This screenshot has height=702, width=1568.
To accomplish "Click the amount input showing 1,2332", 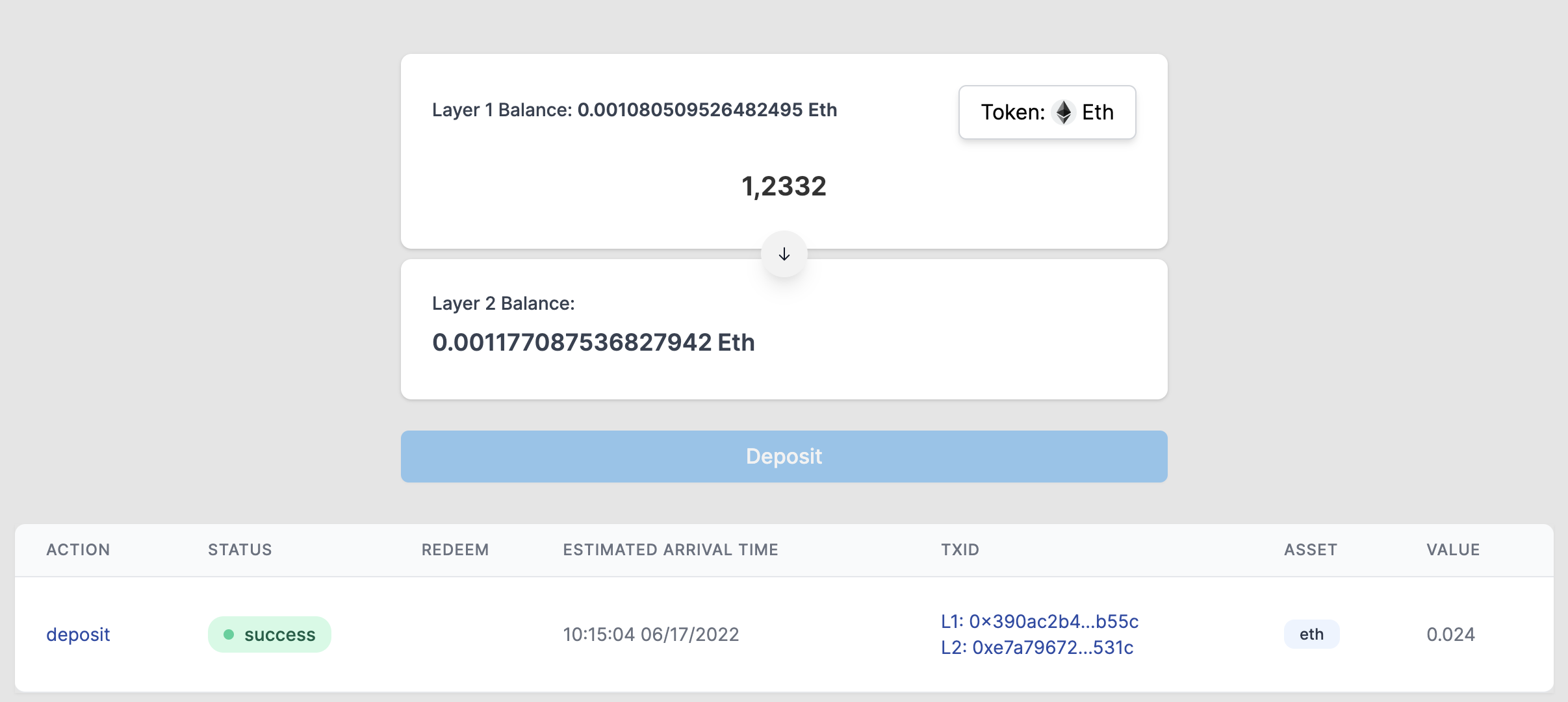I will tap(784, 186).
